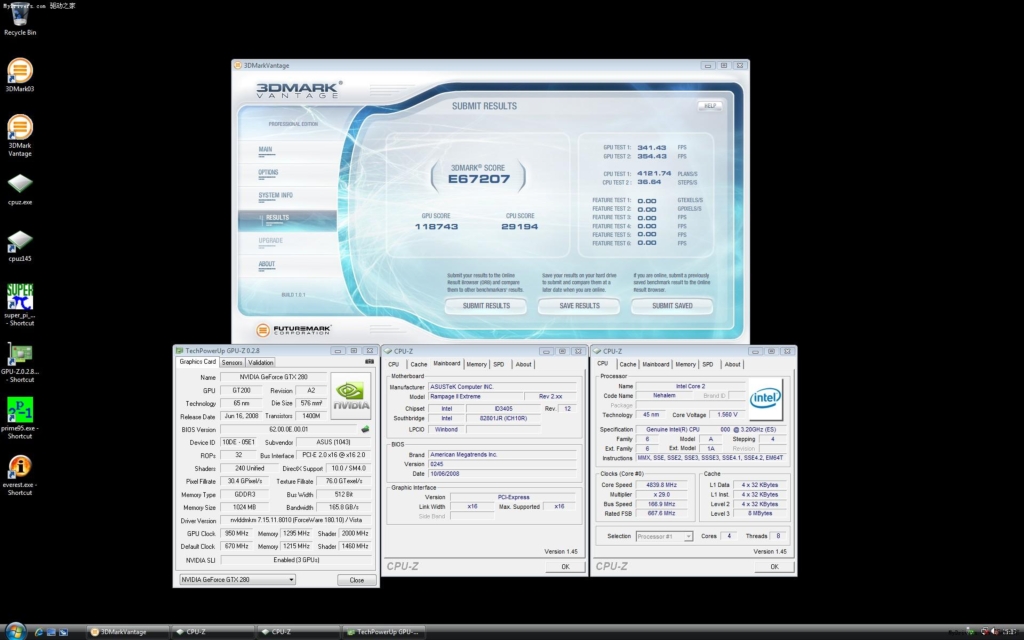Click the HELP button in 3DMark Vantage
Image resolution: width=1024 pixels, height=640 pixels.
[710, 106]
